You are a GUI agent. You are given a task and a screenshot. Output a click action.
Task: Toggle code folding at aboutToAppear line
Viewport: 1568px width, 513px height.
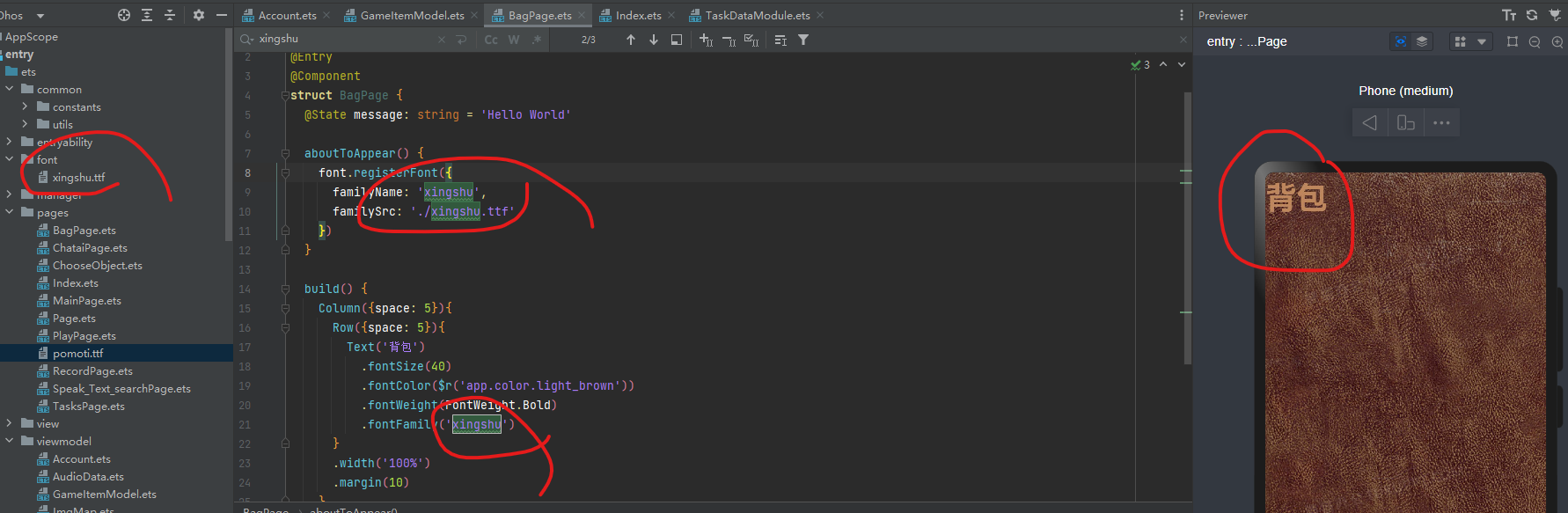[x=285, y=153]
